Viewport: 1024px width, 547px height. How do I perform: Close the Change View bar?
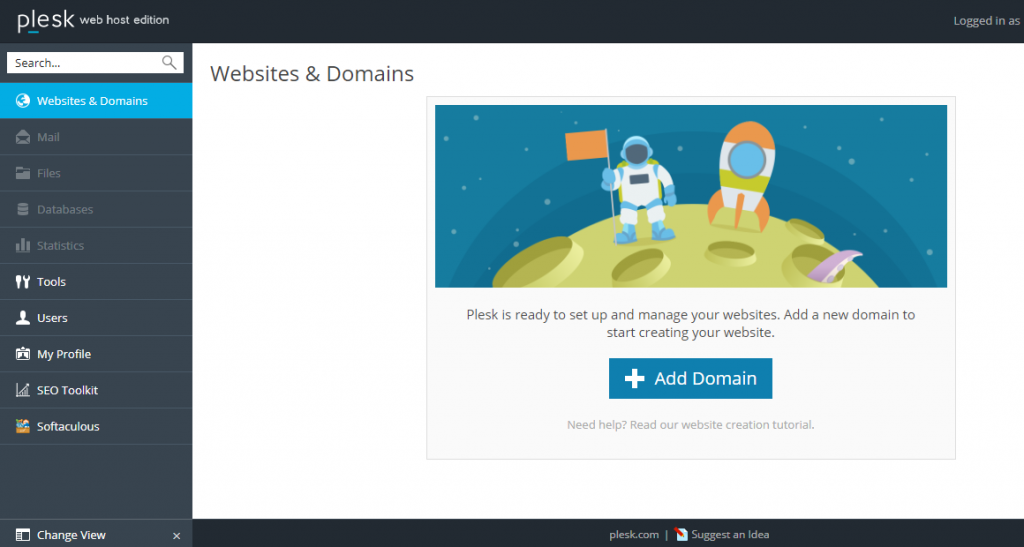click(x=177, y=536)
